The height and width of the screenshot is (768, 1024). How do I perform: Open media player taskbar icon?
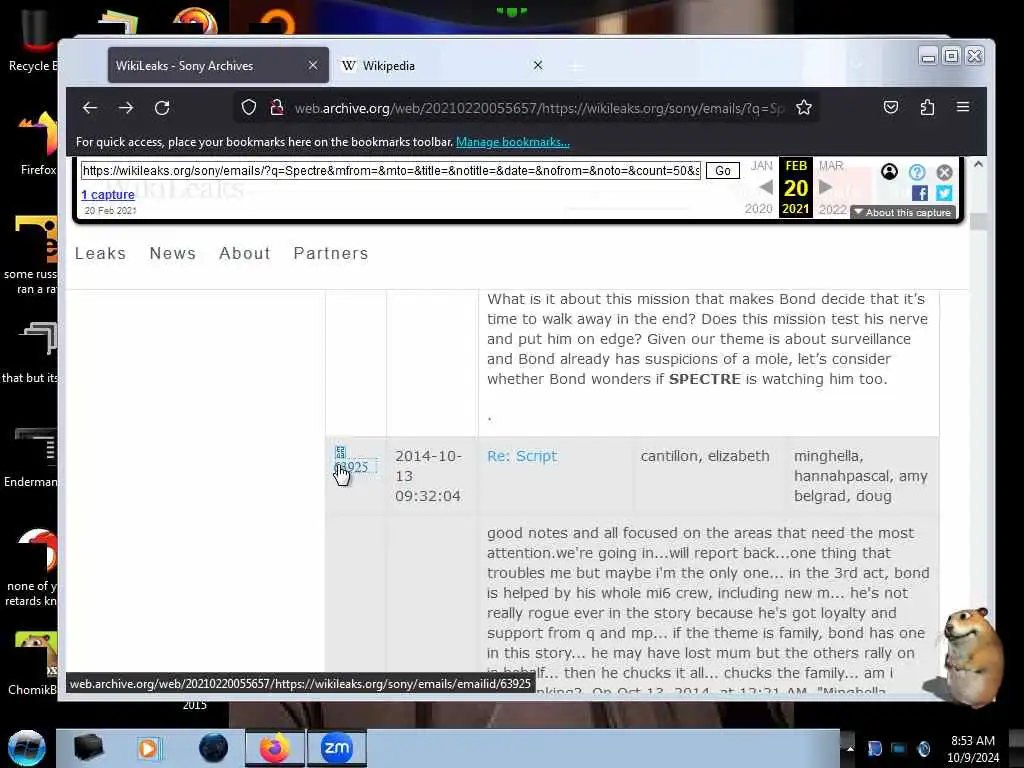[x=148, y=748]
